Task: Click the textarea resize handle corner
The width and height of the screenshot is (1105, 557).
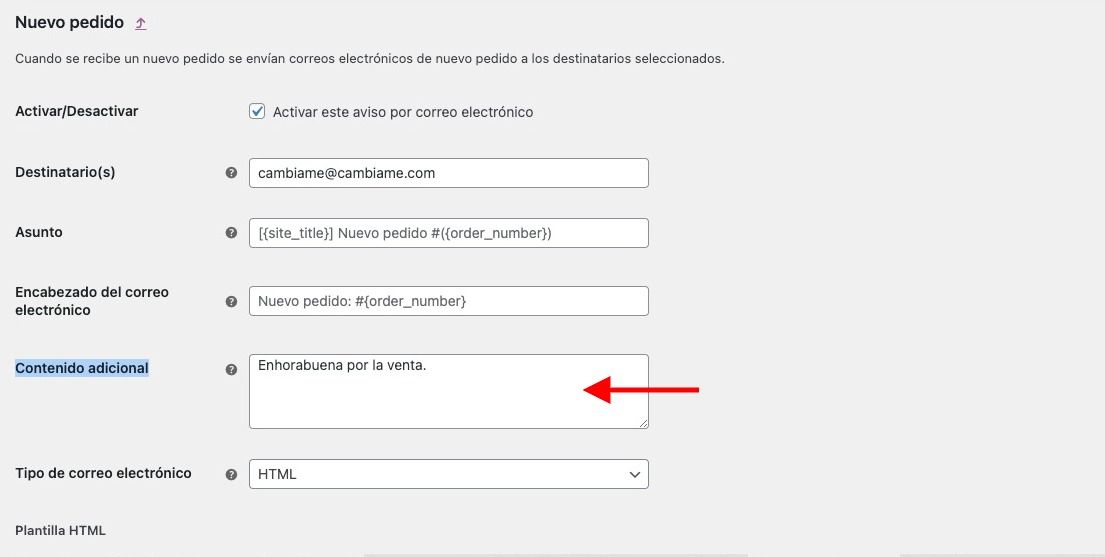Action: click(x=643, y=423)
